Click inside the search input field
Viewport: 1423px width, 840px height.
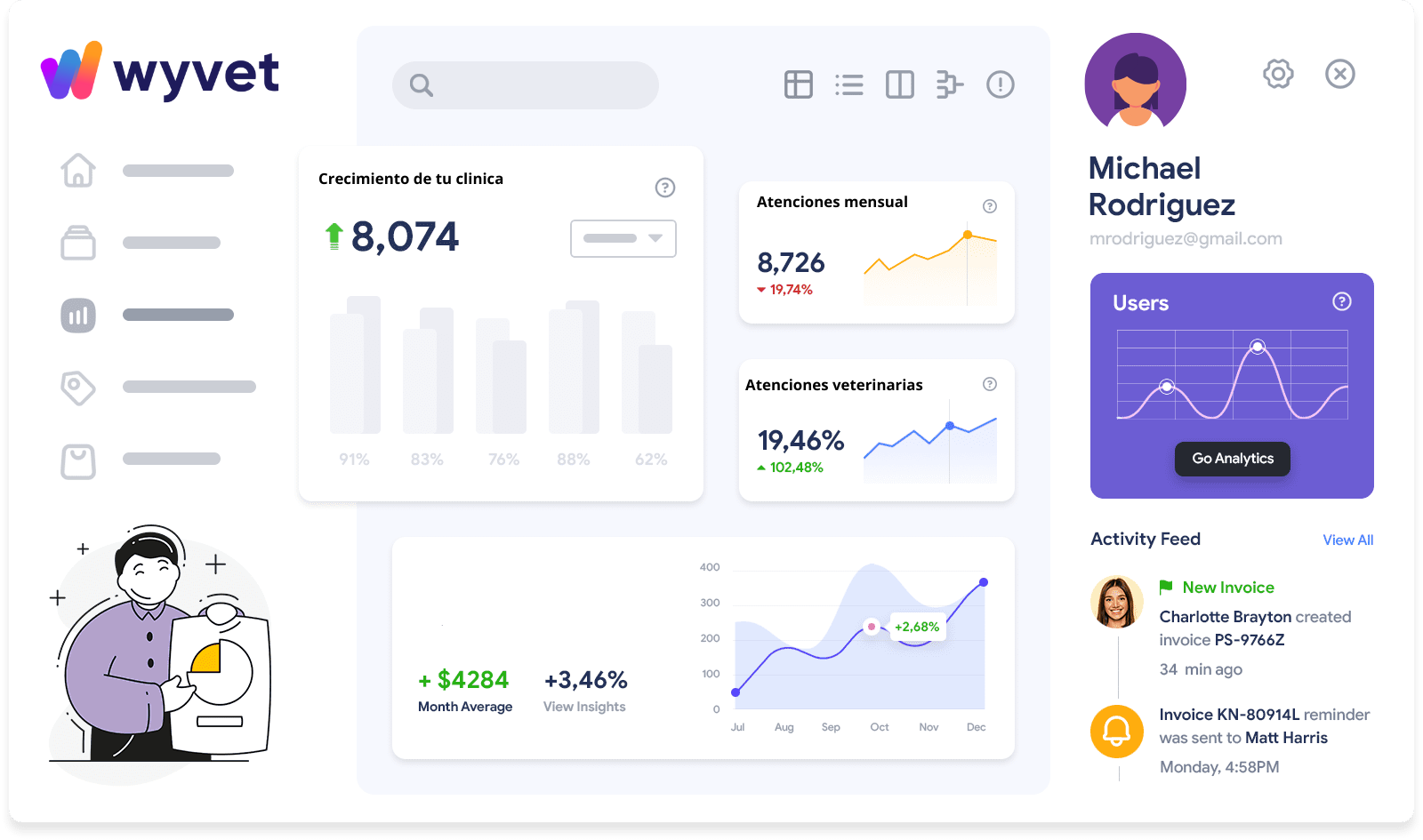tap(526, 85)
